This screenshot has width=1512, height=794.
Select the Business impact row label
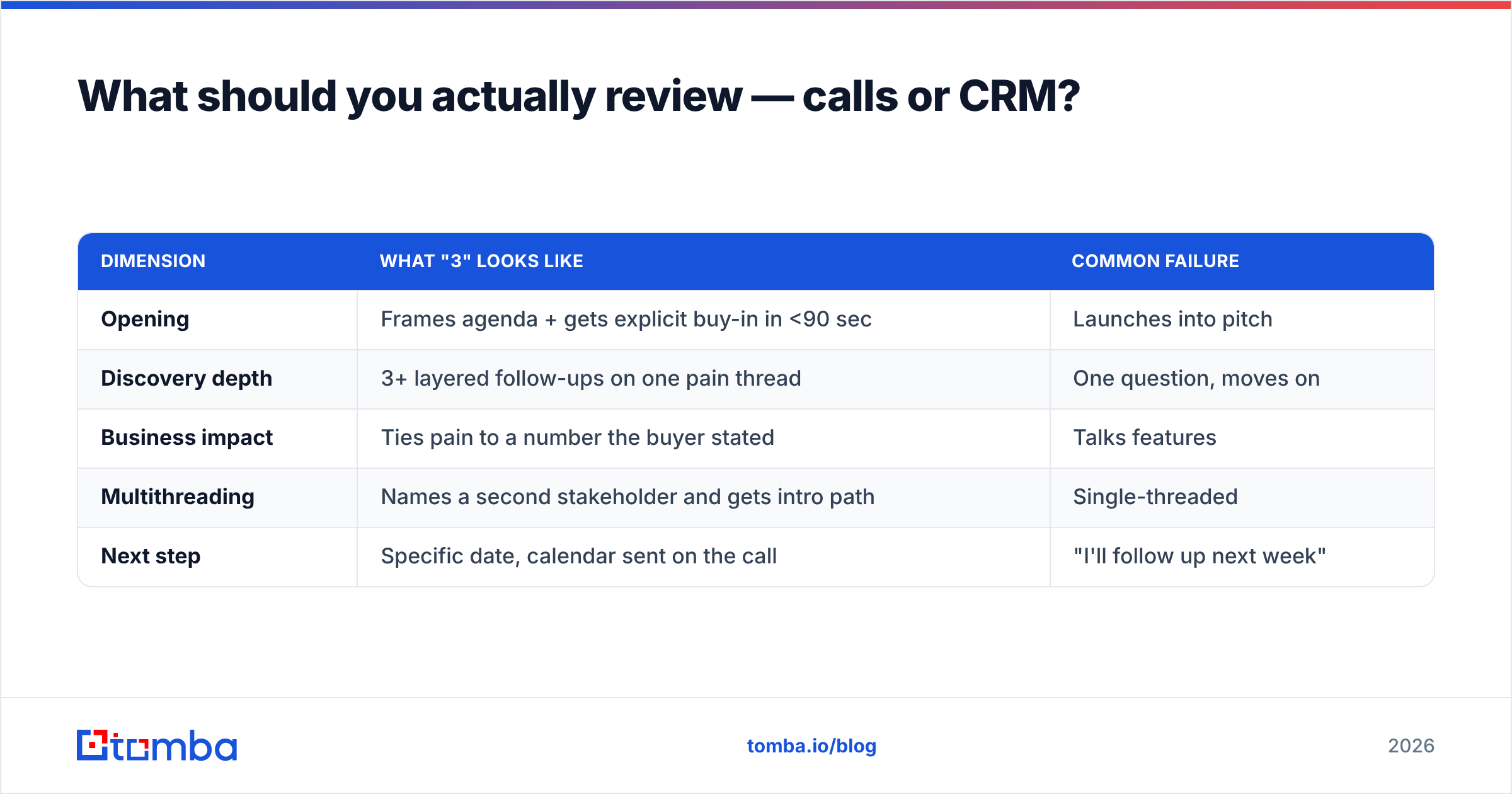(186, 437)
